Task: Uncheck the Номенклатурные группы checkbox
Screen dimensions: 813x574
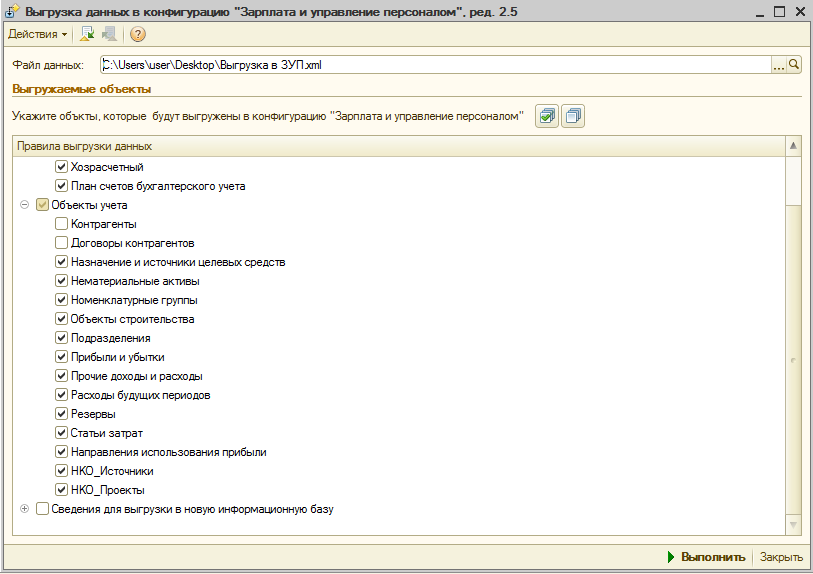Action: (61, 300)
